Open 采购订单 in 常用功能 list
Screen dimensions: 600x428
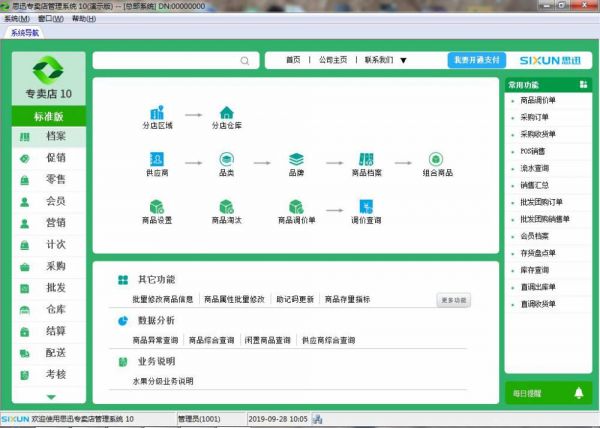534,117
